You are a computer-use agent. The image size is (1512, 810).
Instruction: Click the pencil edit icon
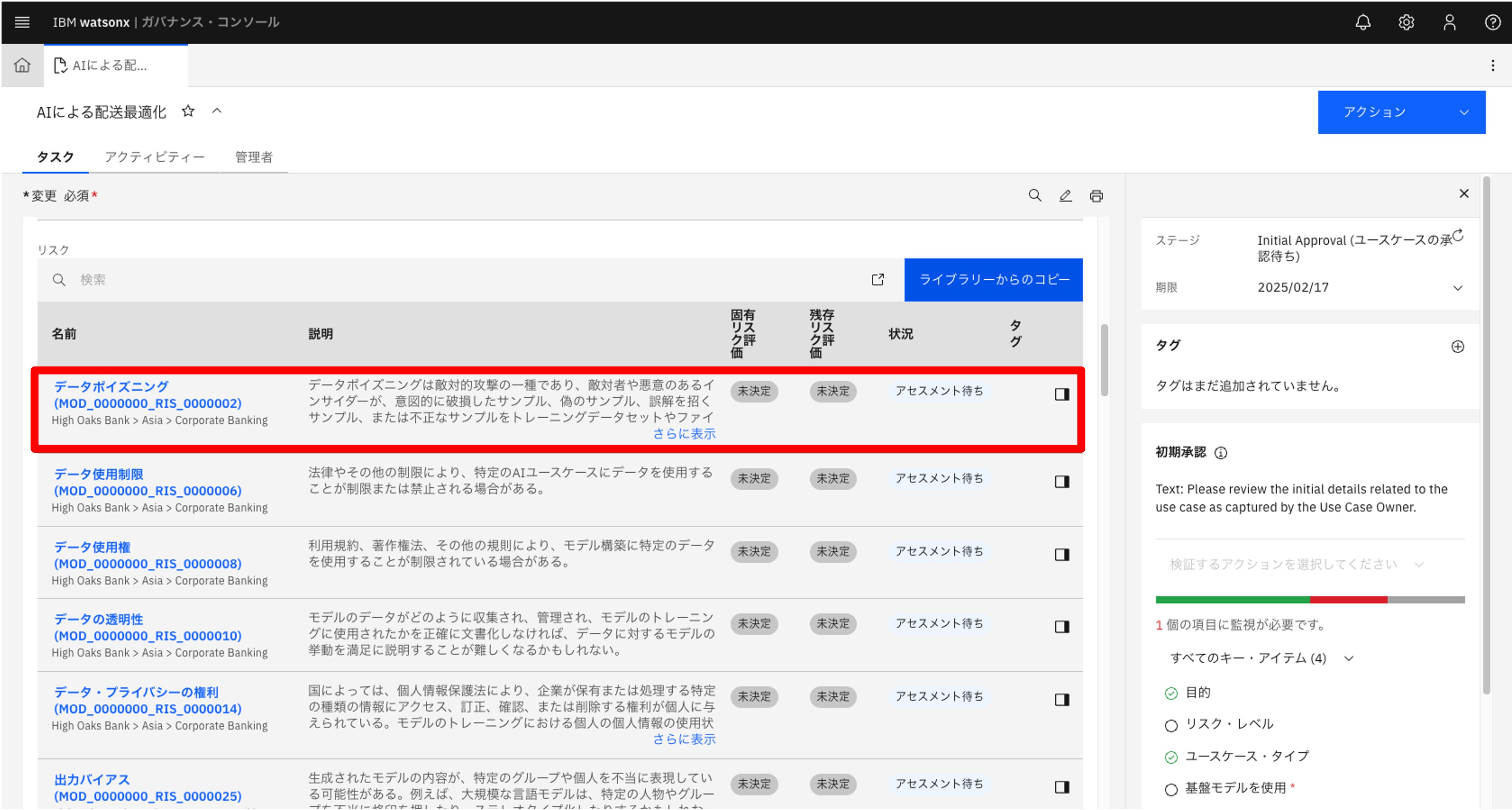[1065, 196]
